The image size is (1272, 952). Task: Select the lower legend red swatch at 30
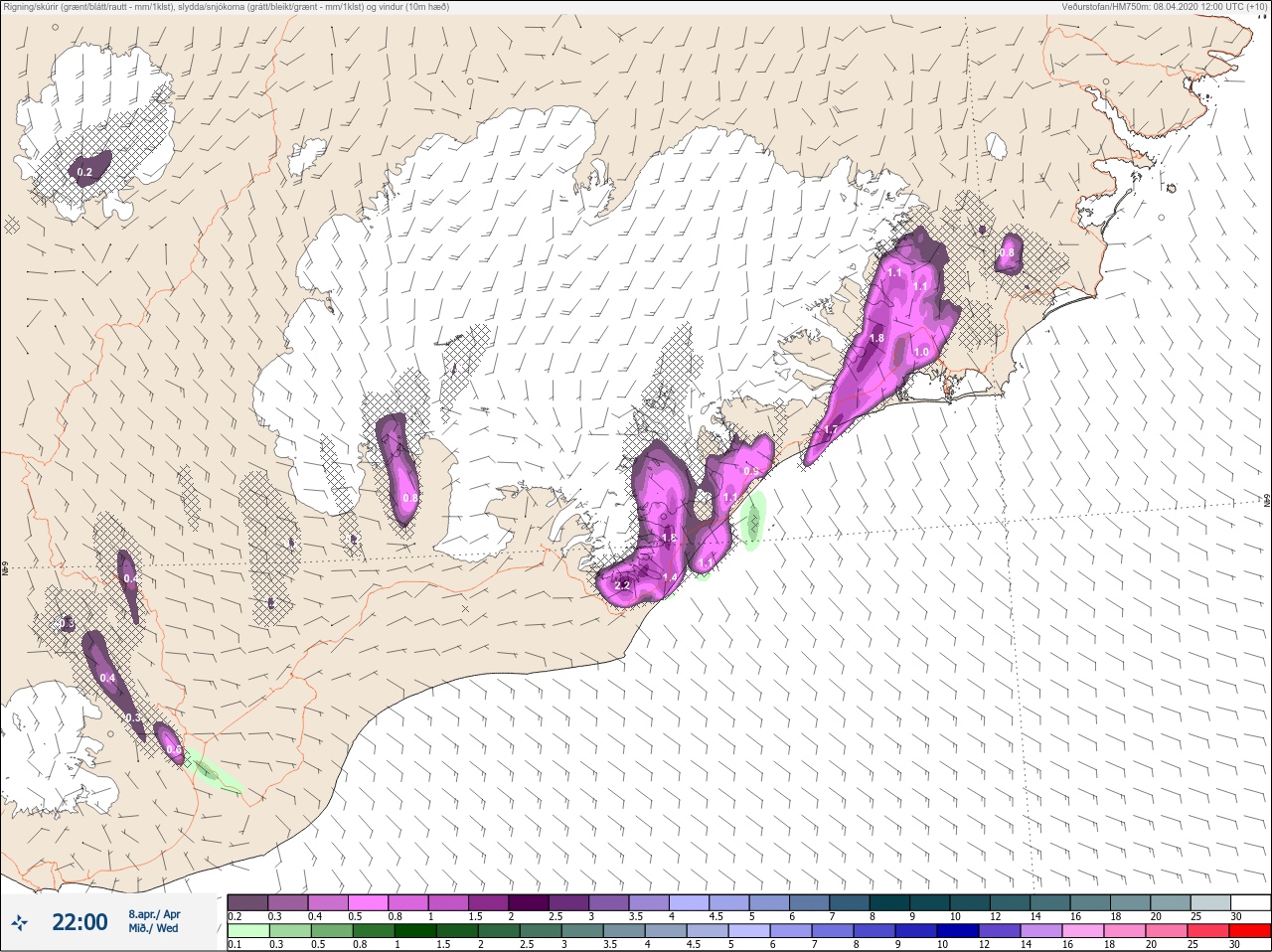tap(1250, 931)
